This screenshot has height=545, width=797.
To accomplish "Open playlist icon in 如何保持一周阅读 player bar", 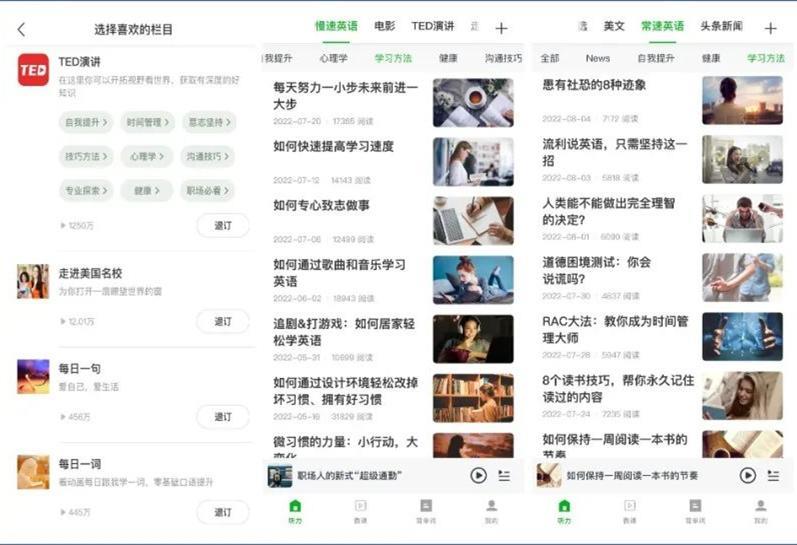I will (x=773, y=475).
